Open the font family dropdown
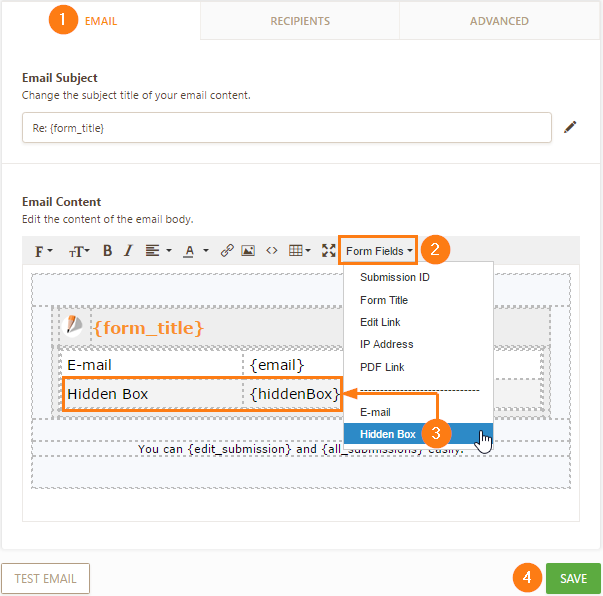The width and height of the screenshot is (603, 596). click(x=45, y=250)
